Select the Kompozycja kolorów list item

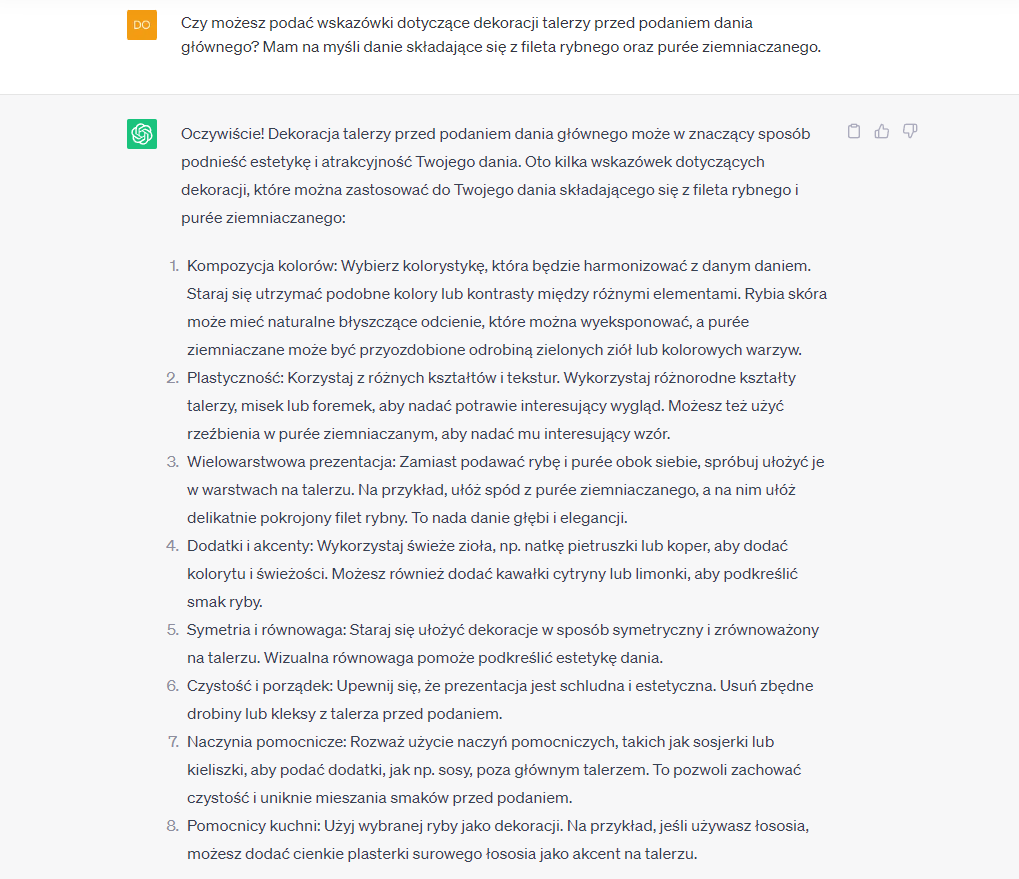pos(507,308)
